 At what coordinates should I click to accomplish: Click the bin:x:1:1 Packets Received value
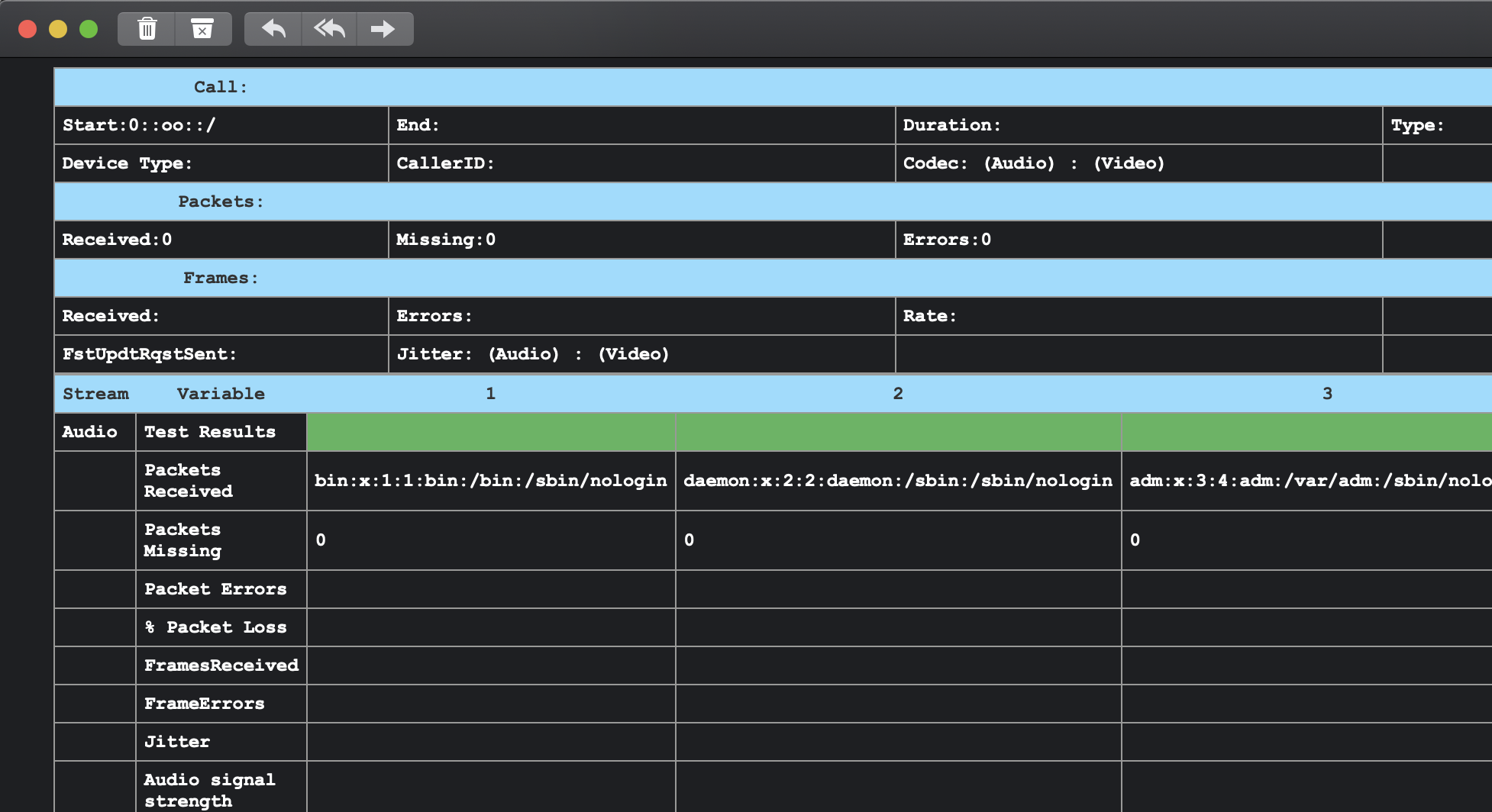[490, 481]
